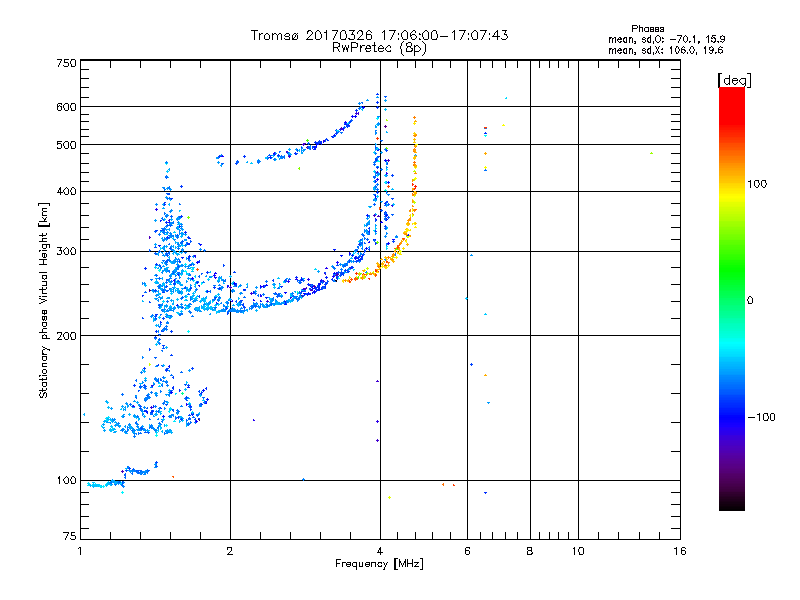
Task: Click the "Phases" heading text
Action: tap(647, 29)
